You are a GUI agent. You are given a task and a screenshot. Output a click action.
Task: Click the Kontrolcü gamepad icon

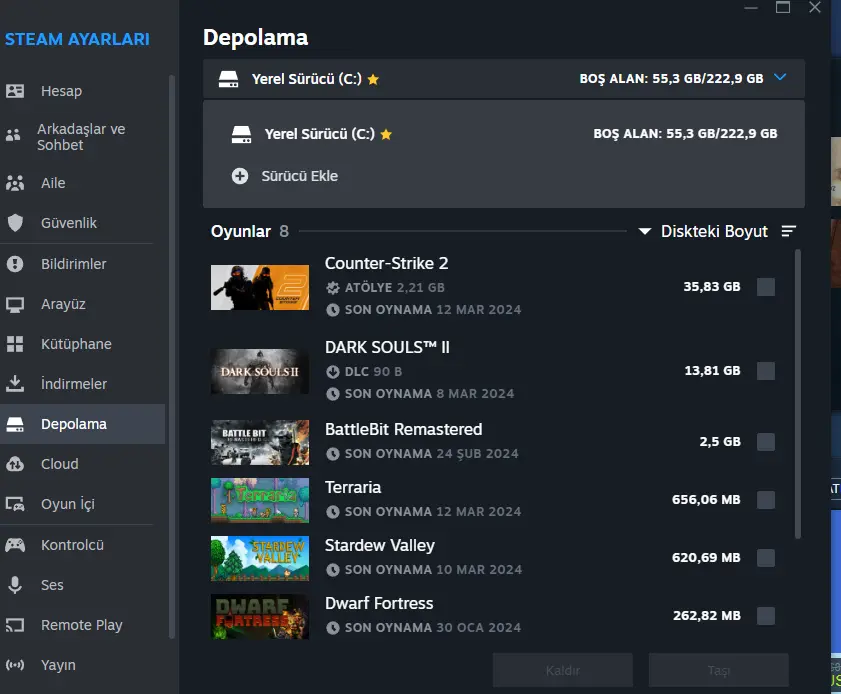[15, 545]
